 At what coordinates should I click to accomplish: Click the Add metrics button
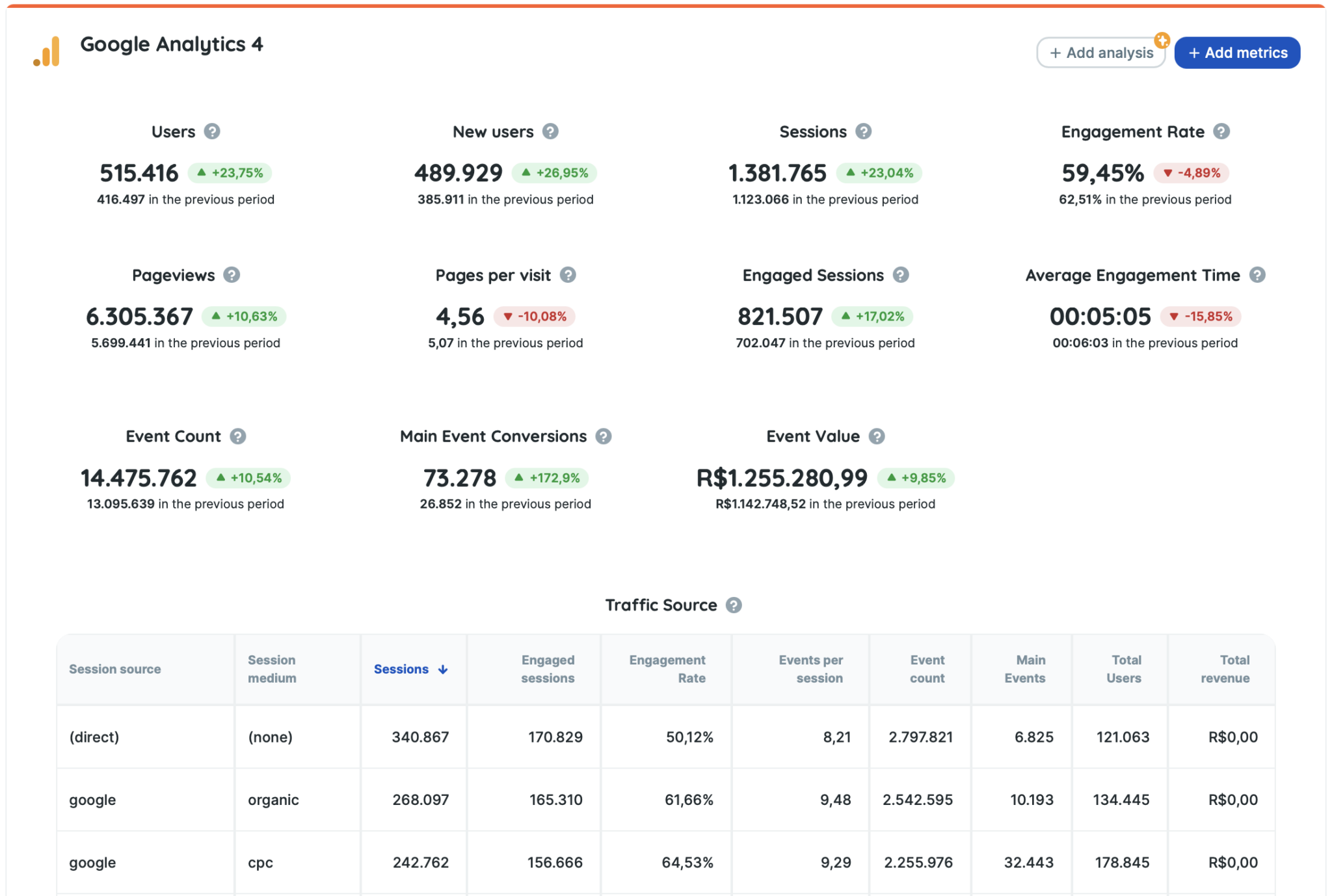1237,53
